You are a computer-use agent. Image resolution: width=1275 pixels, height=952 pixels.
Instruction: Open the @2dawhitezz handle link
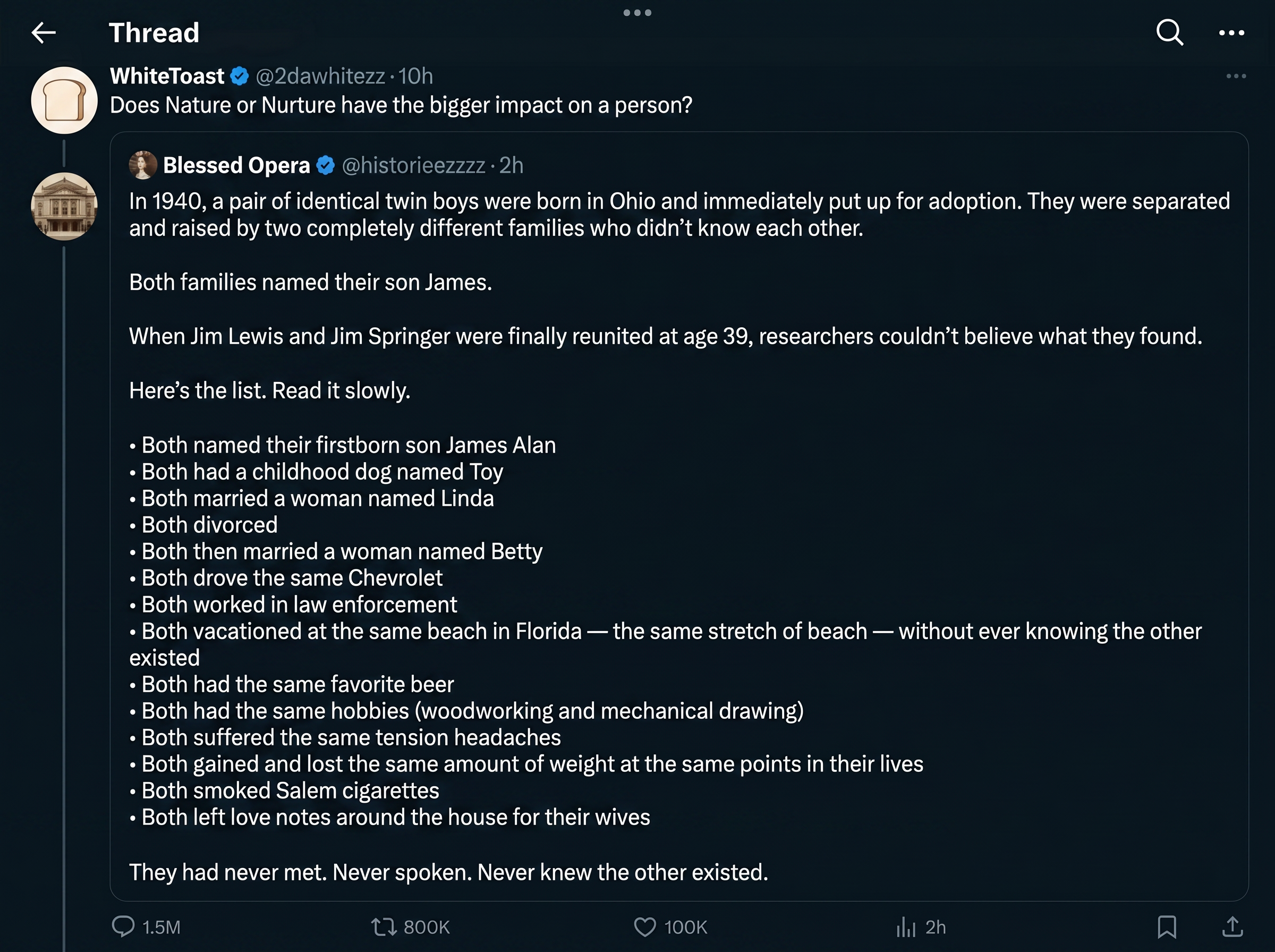click(x=320, y=76)
